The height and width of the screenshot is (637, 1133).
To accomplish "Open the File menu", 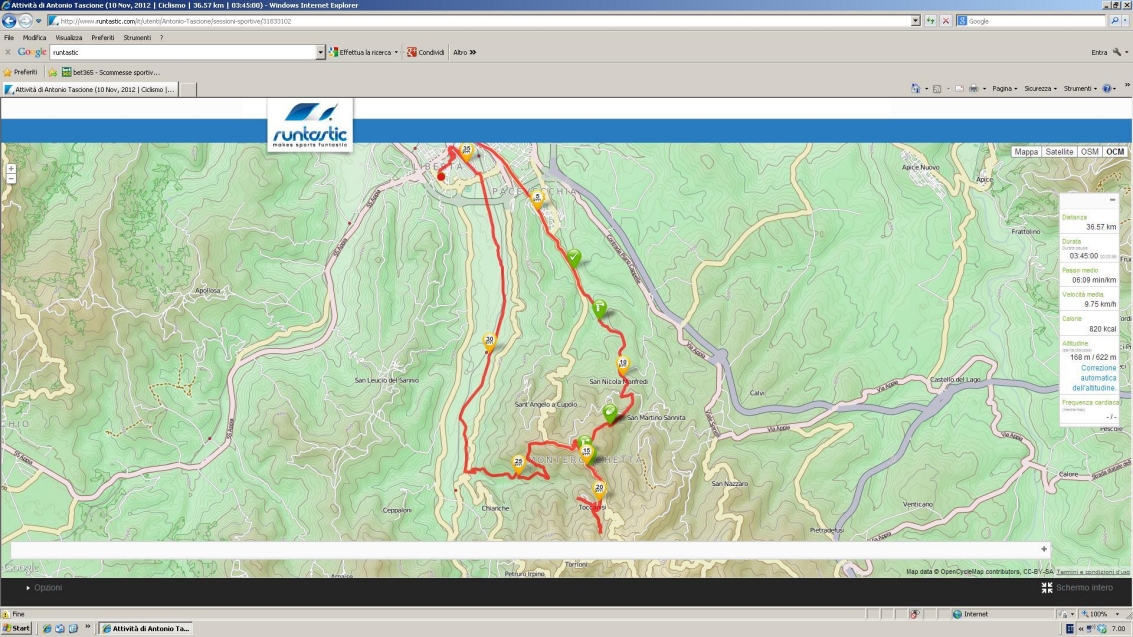I will 9,38.
